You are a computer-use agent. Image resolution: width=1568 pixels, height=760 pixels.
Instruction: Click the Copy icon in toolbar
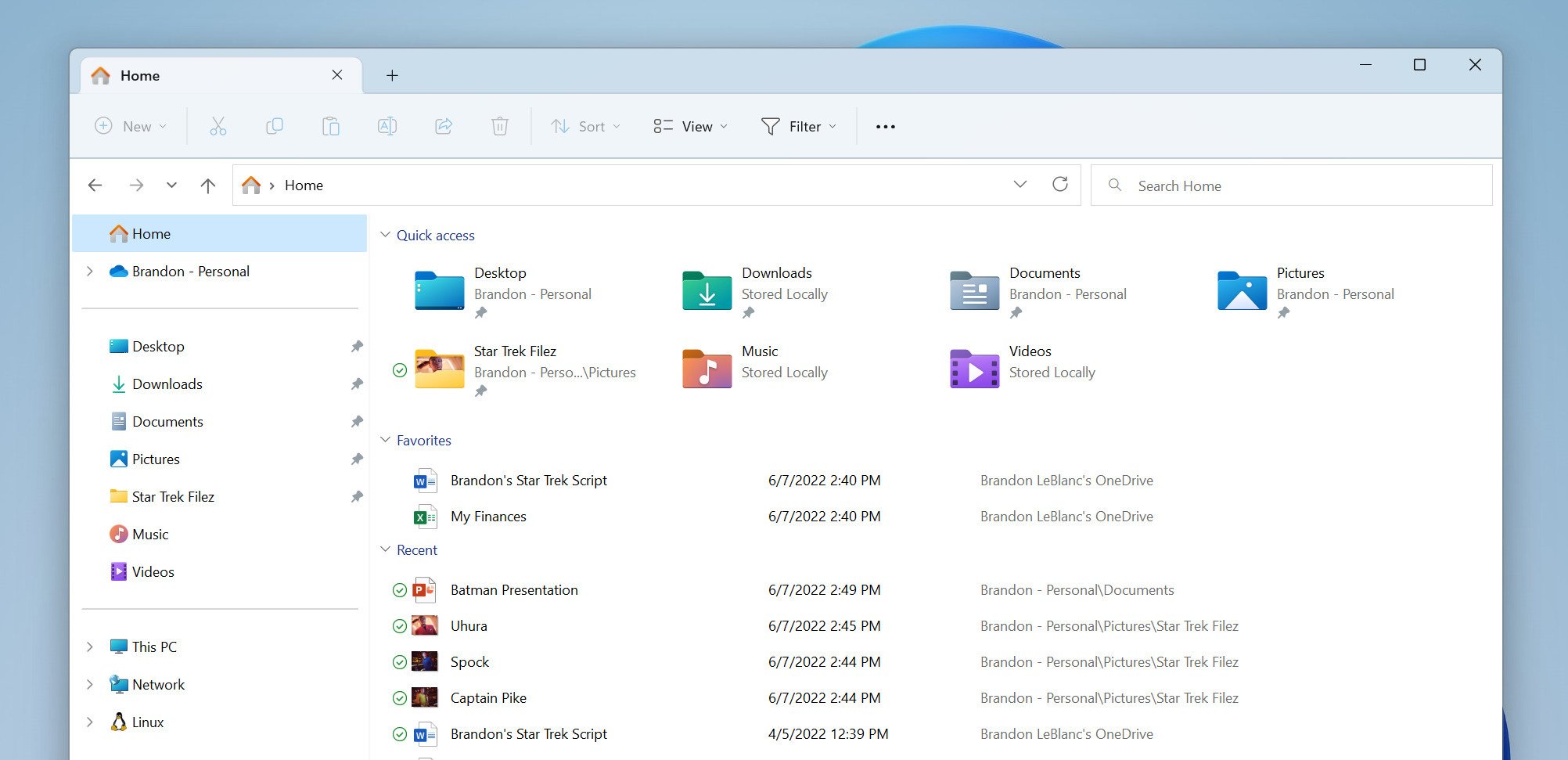click(275, 126)
